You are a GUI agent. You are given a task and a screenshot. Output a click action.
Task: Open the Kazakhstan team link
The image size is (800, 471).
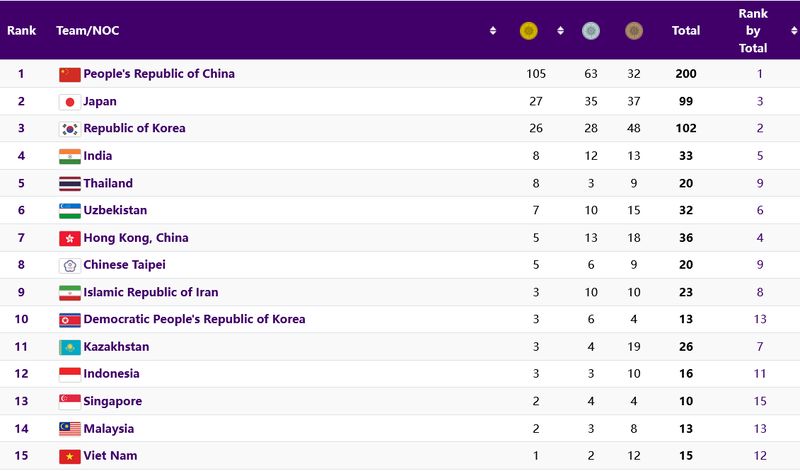click(x=116, y=346)
